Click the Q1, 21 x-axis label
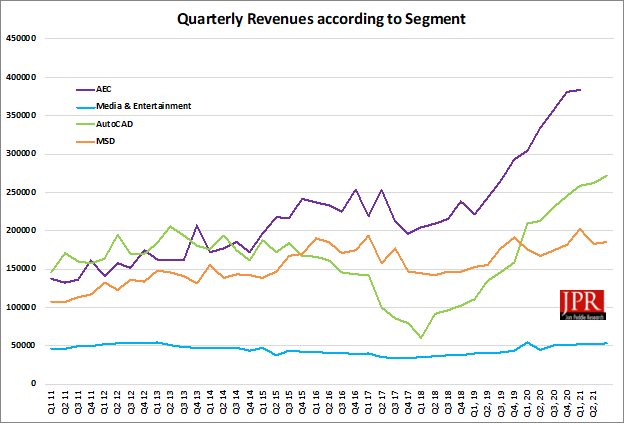Screen dimensions: 624x424 pos(580,403)
